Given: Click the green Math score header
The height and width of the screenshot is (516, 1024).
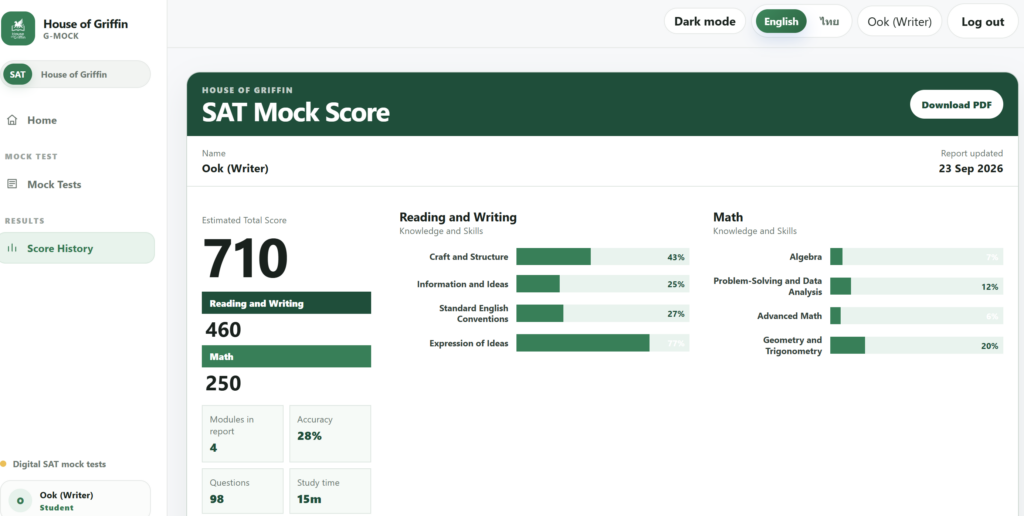Looking at the screenshot, I should click(286, 357).
